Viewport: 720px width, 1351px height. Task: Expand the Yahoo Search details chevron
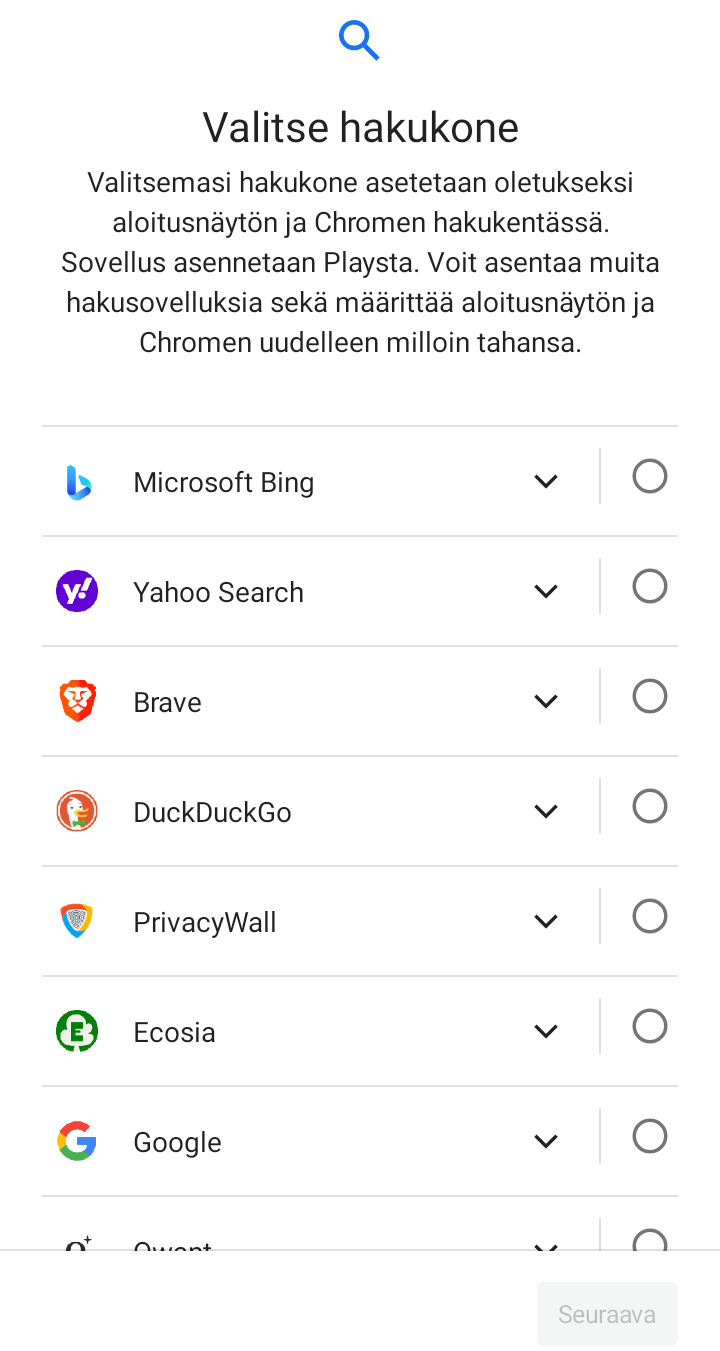click(x=546, y=591)
